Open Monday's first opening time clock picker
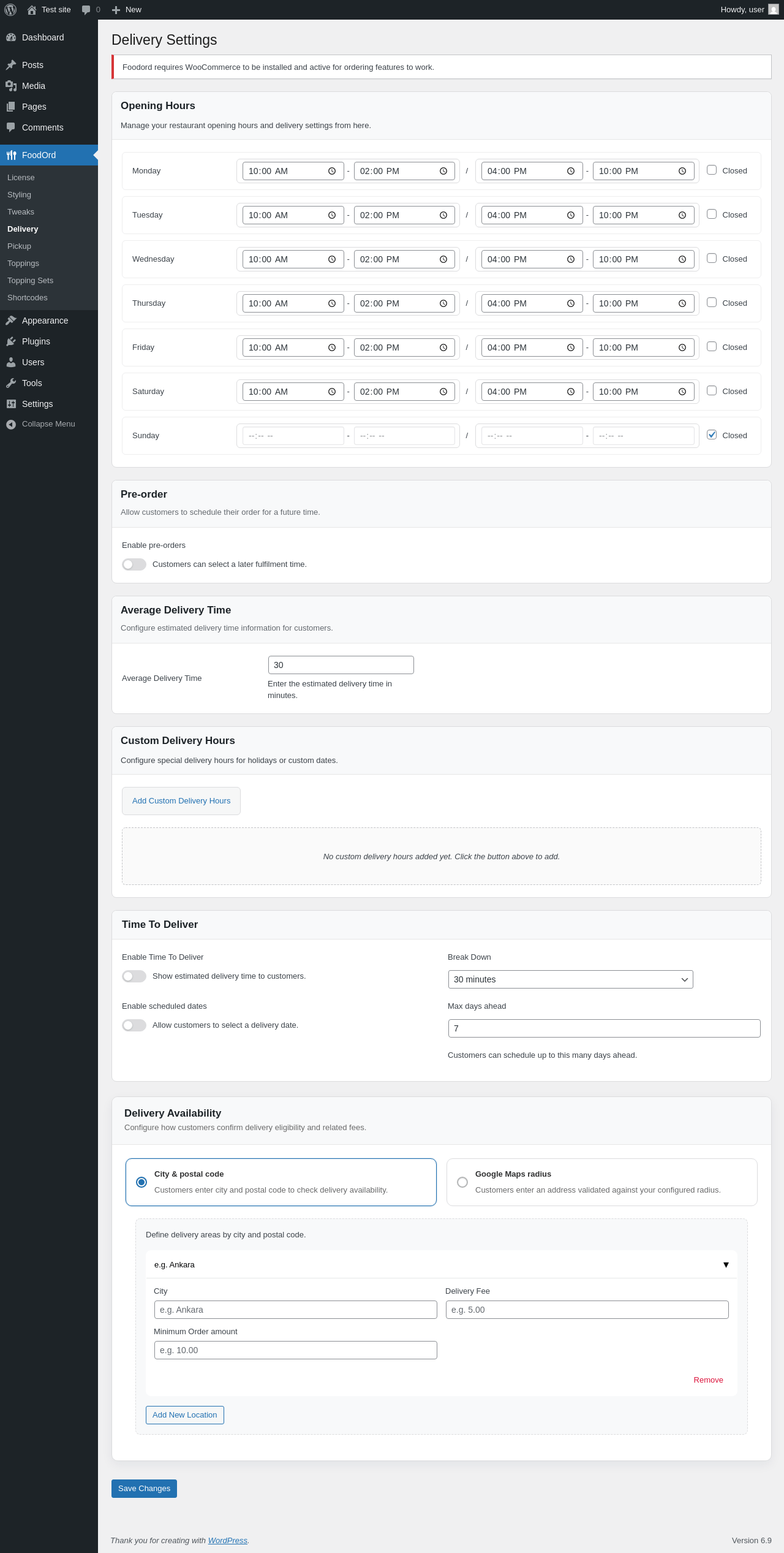This screenshot has height=1553, width=784. coord(331,171)
